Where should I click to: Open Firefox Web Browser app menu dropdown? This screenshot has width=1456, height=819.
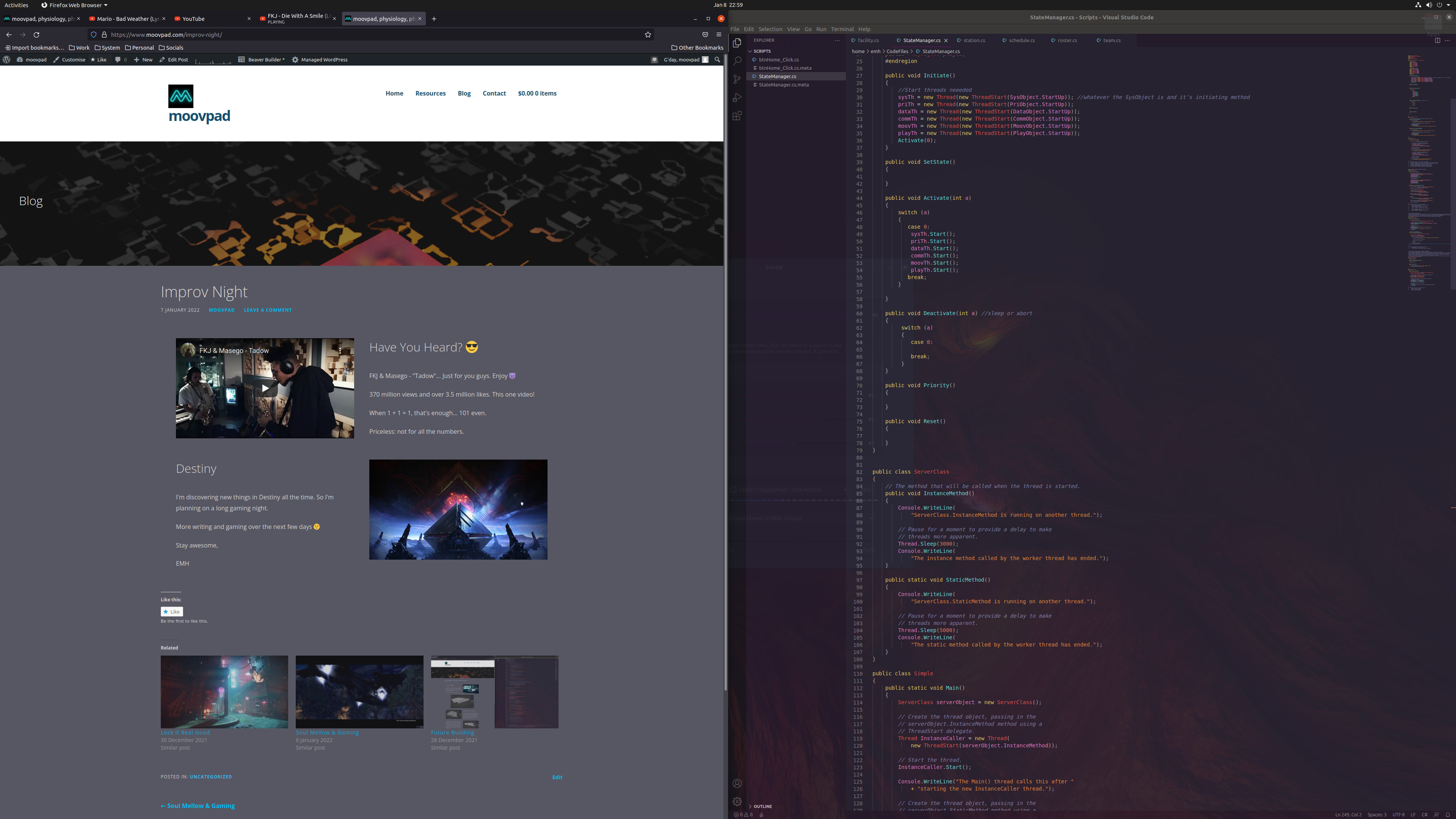coord(74,5)
